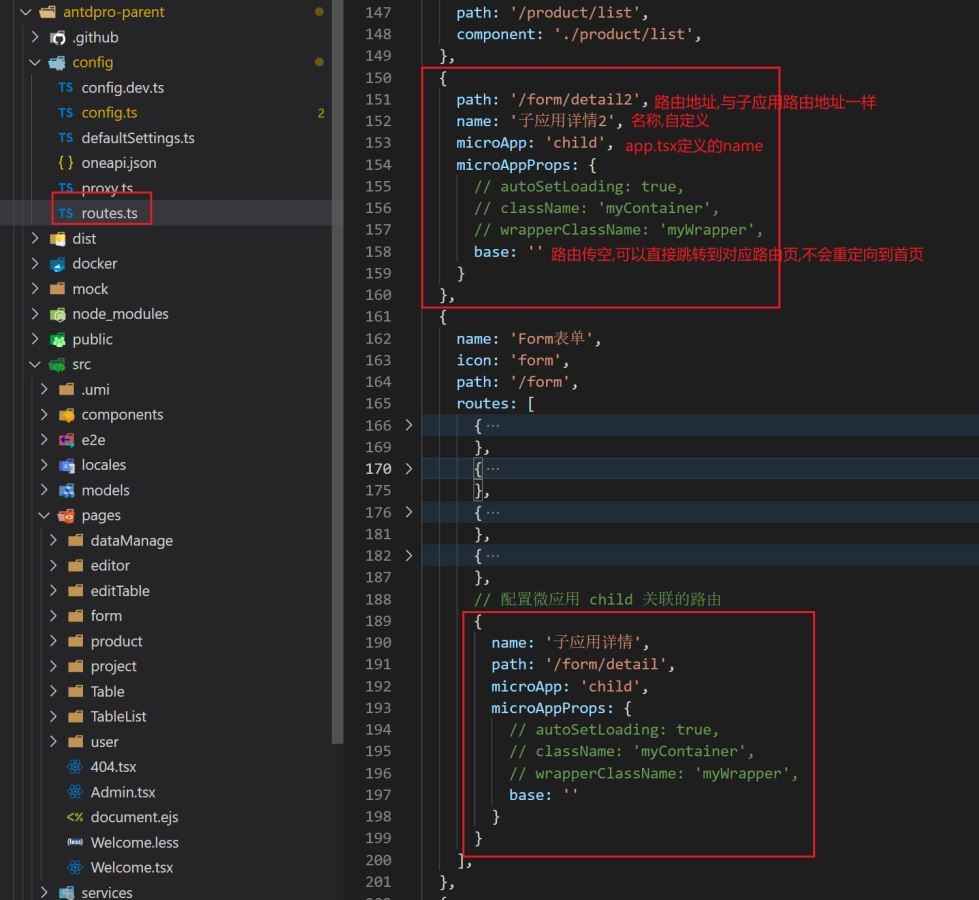This screenshot has height=900, width=979.
Task: Open the editTable folder
Action: click(120, 591)
